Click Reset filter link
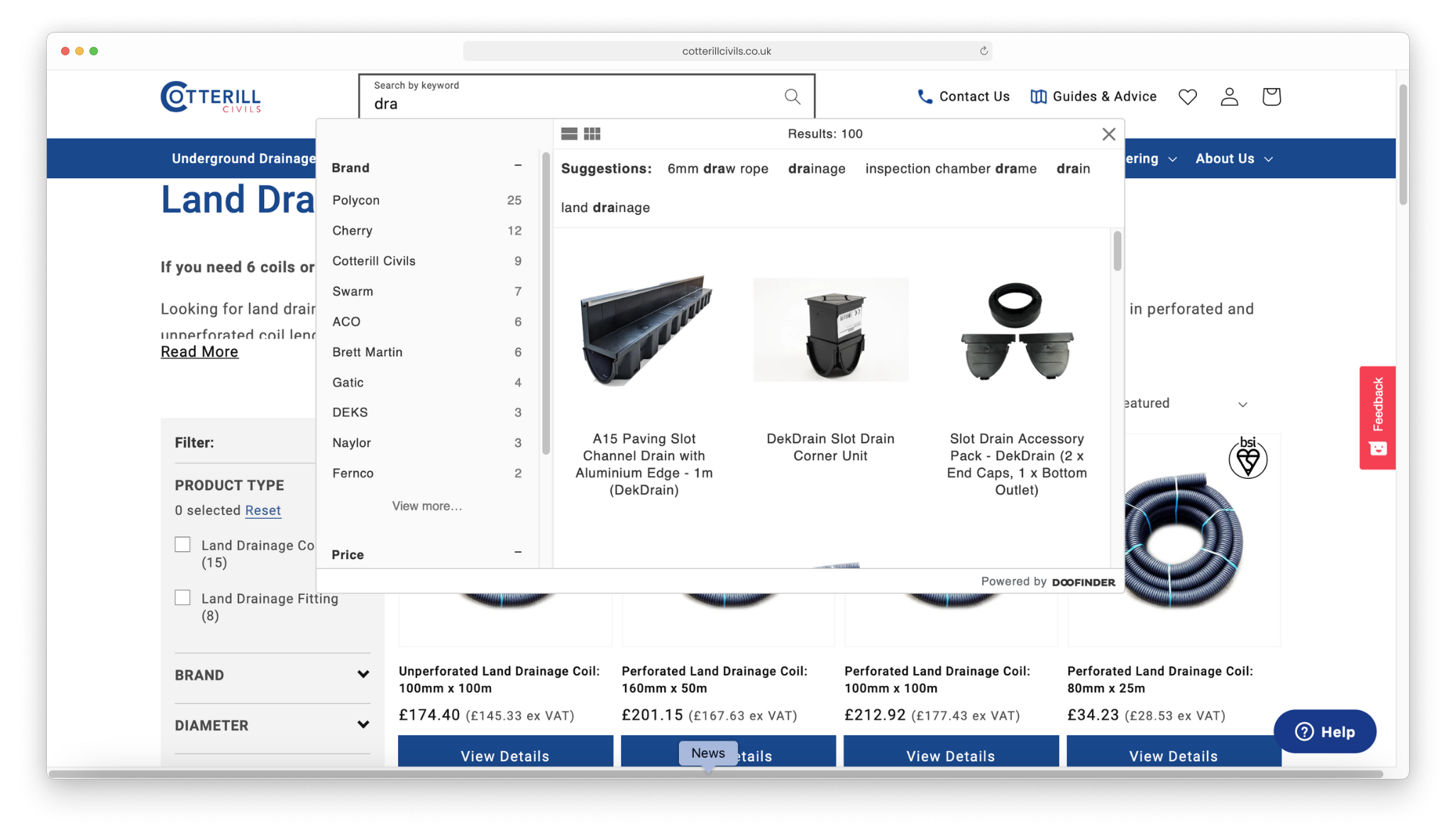The image size is (1456, 840). (x=262, y=510)
